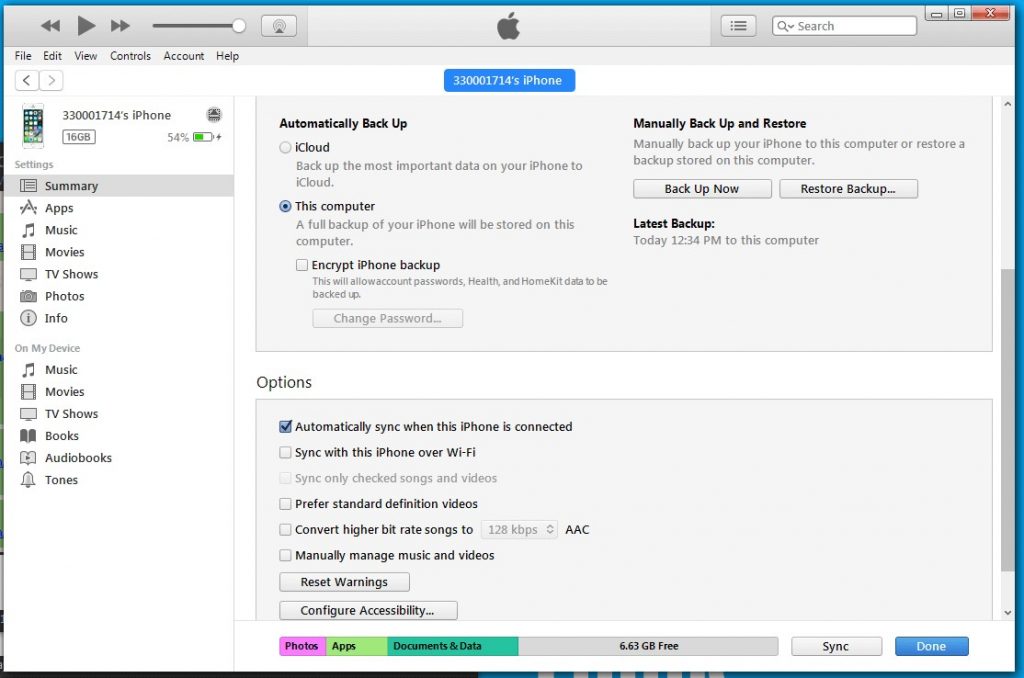Screen dimensions: 1024x678
Task: Open the Edit menu
Action: click(52, 56)
